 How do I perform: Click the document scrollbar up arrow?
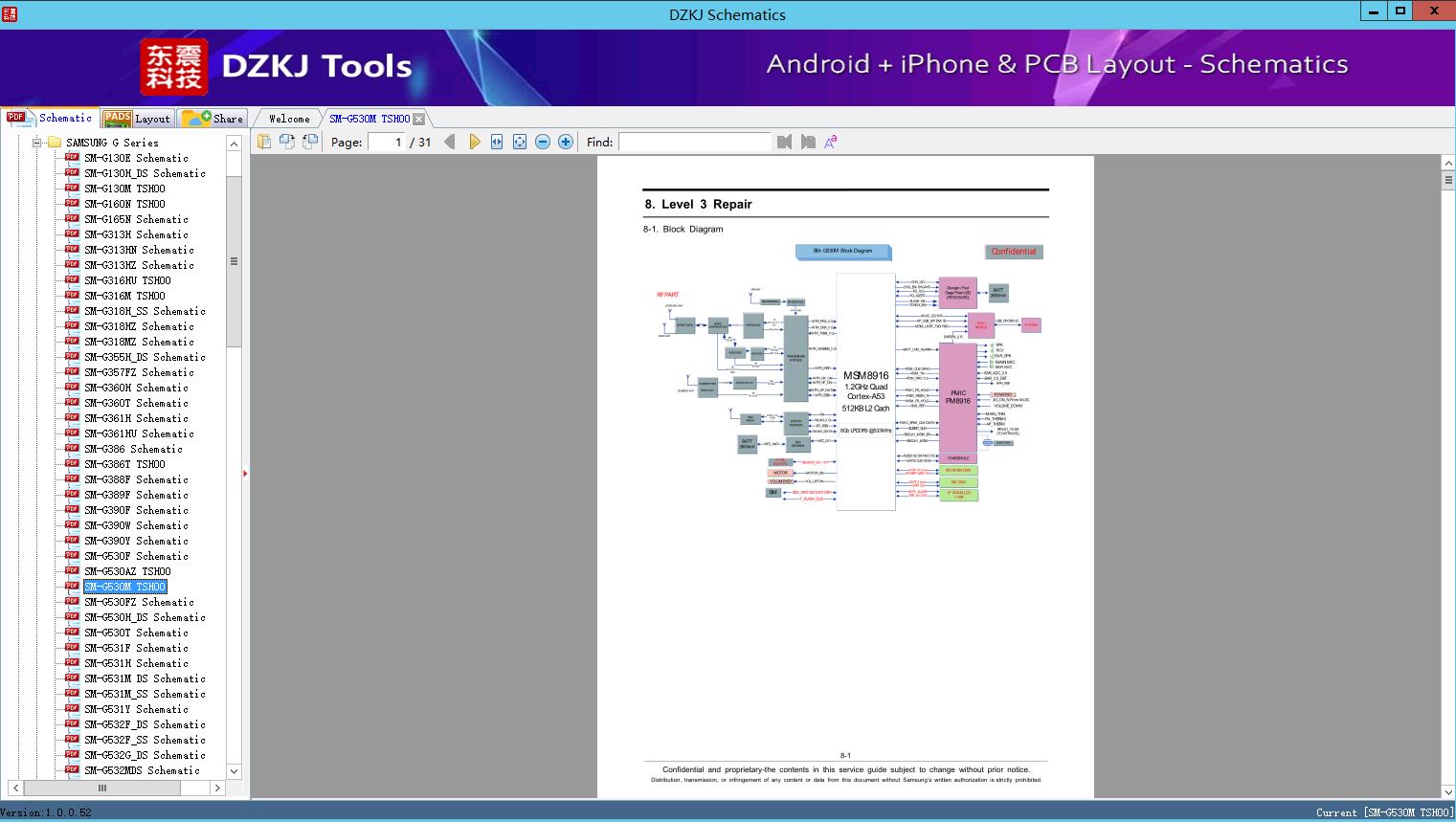pos(1447,164)
